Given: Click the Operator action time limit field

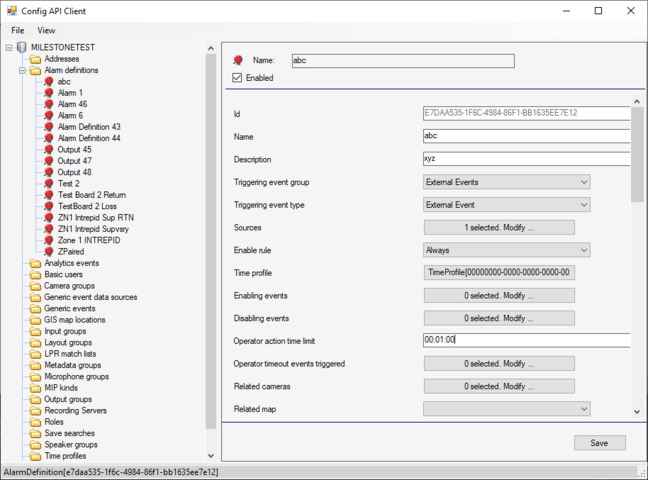Looking at the screenshot, I should tap(526, 340).
